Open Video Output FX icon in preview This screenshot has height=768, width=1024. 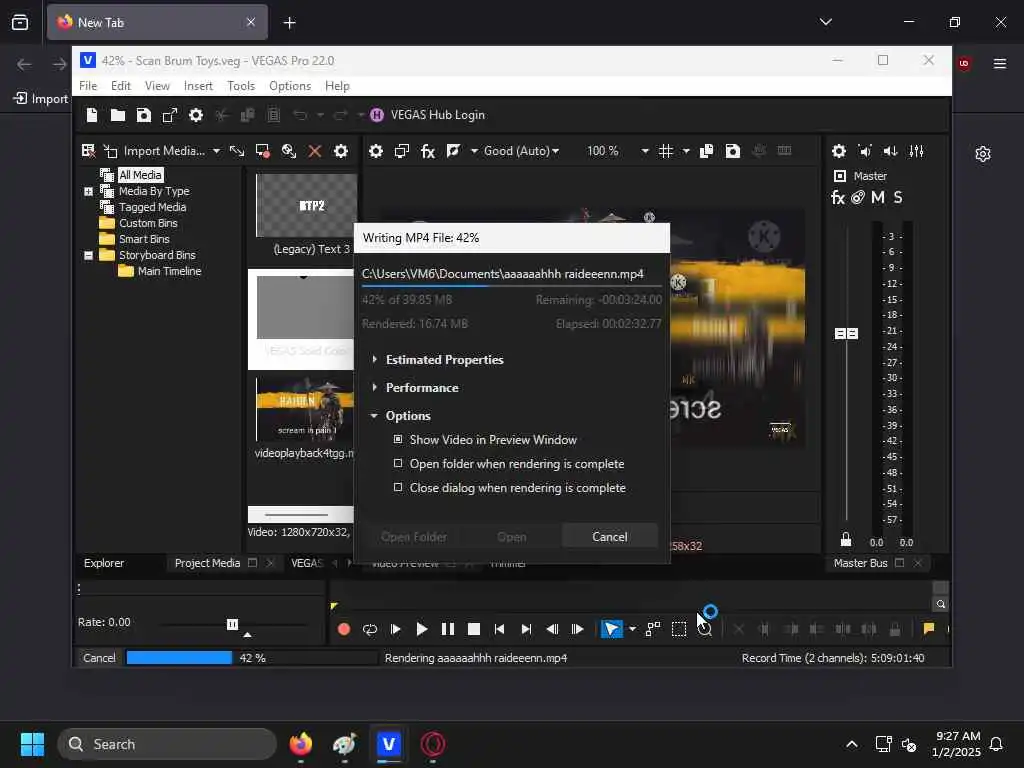click(428, 152)
